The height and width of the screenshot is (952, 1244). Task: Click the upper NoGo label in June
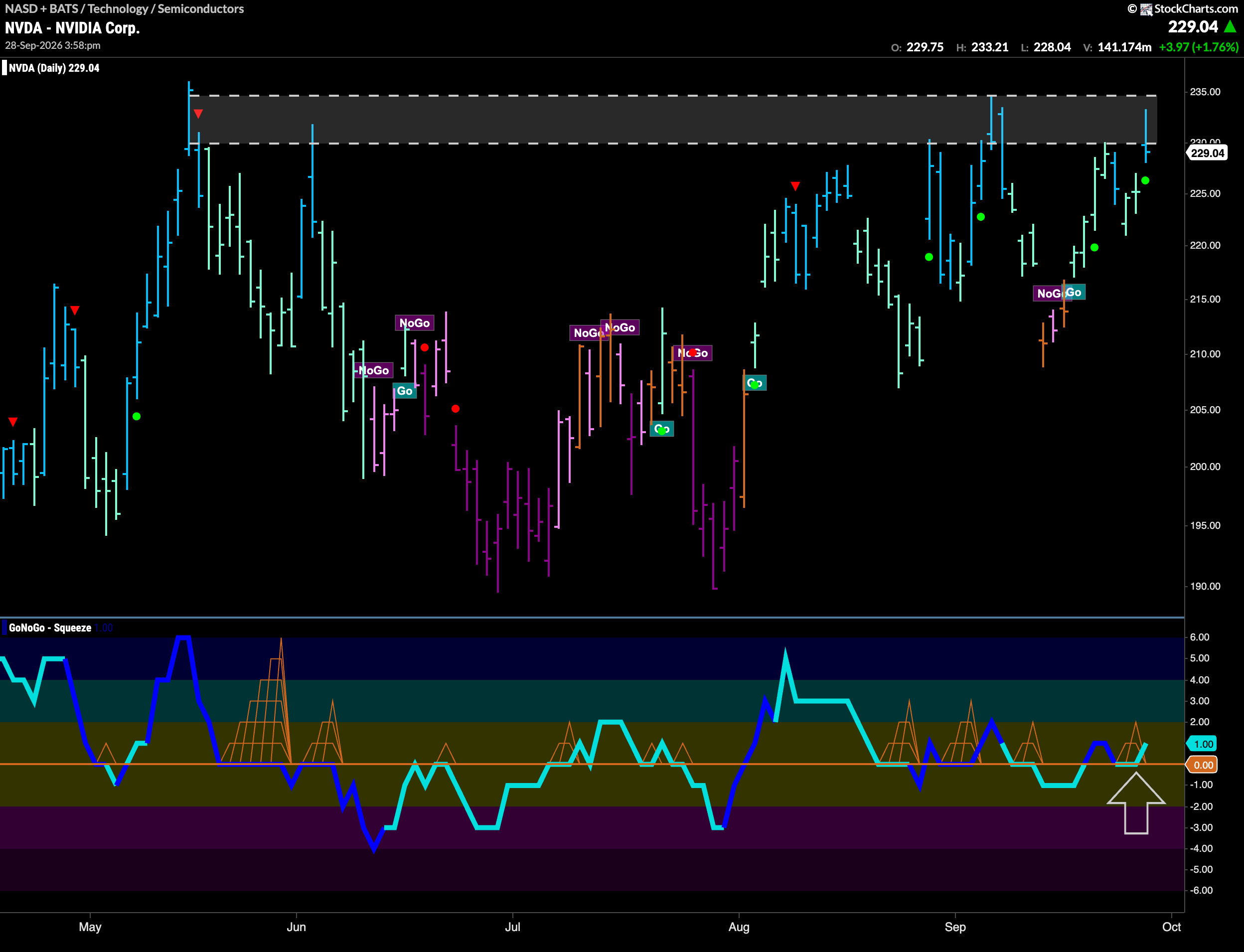(415, 323)
